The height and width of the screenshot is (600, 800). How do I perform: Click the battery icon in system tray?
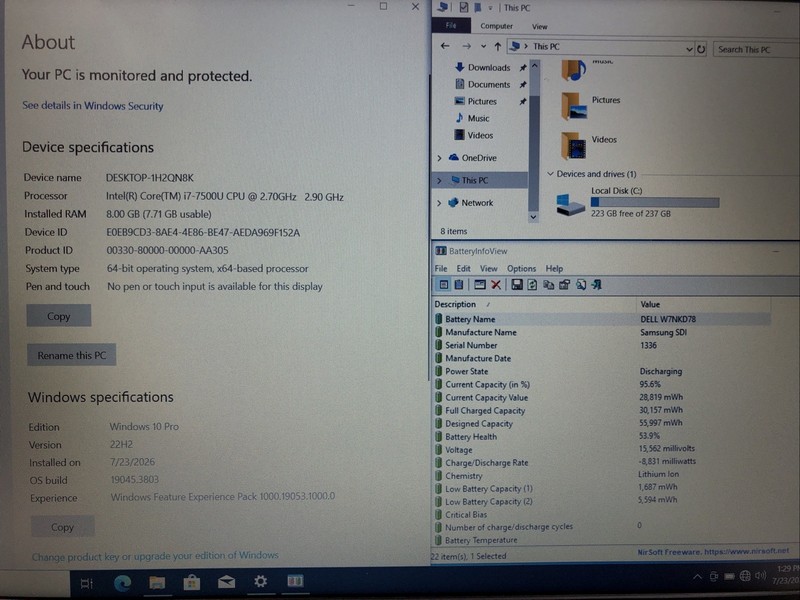tap(730, 577)
